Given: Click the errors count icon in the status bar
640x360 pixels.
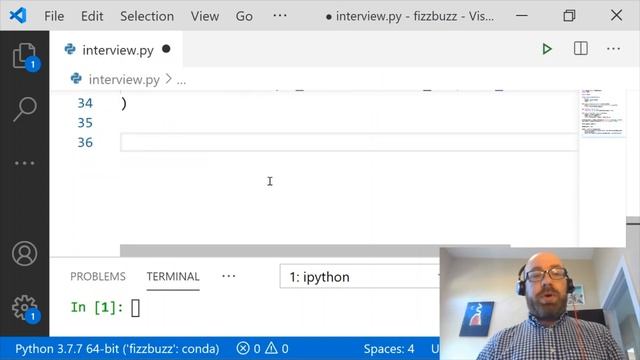Looking at the screenshot, I should click(x=243, y=349).
